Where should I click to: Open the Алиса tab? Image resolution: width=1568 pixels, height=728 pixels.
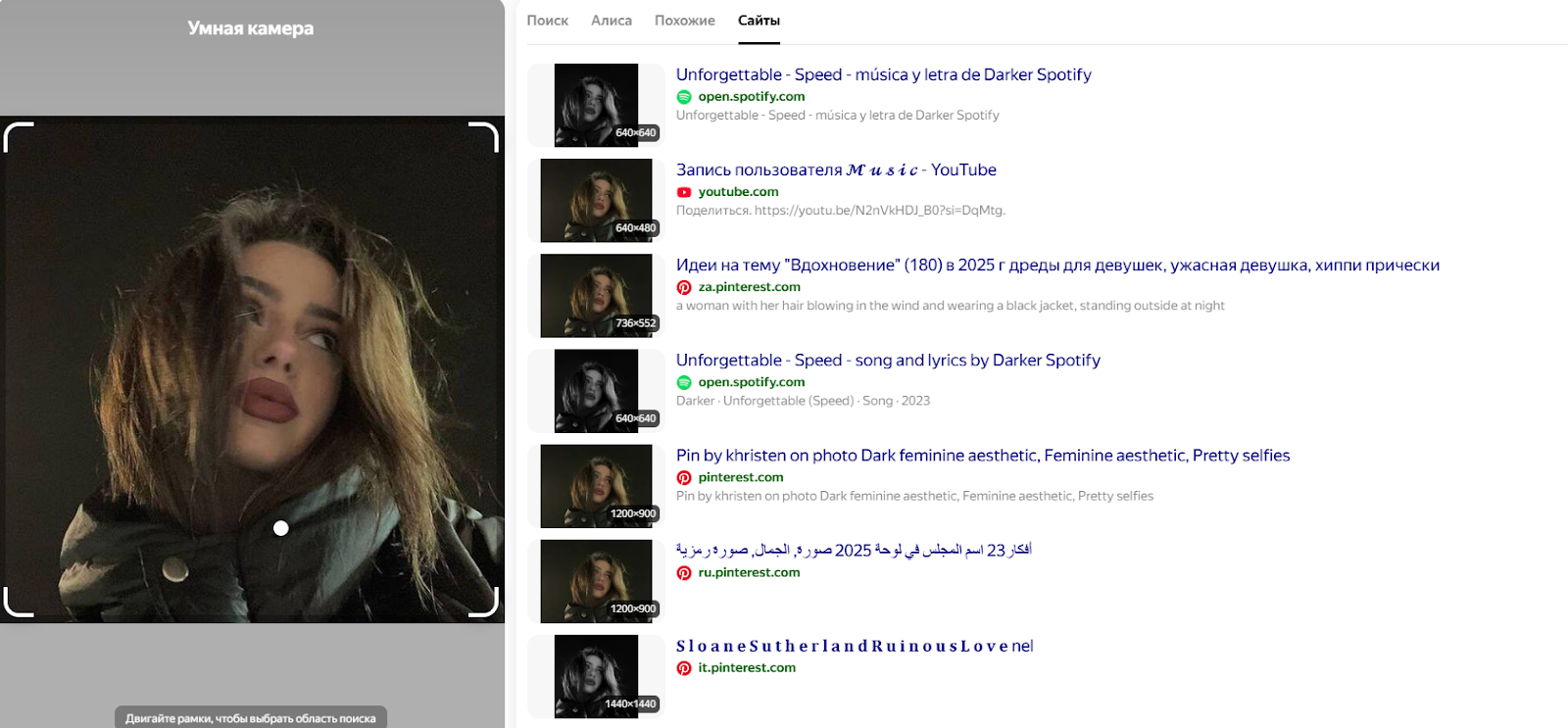tap(612, 21)
